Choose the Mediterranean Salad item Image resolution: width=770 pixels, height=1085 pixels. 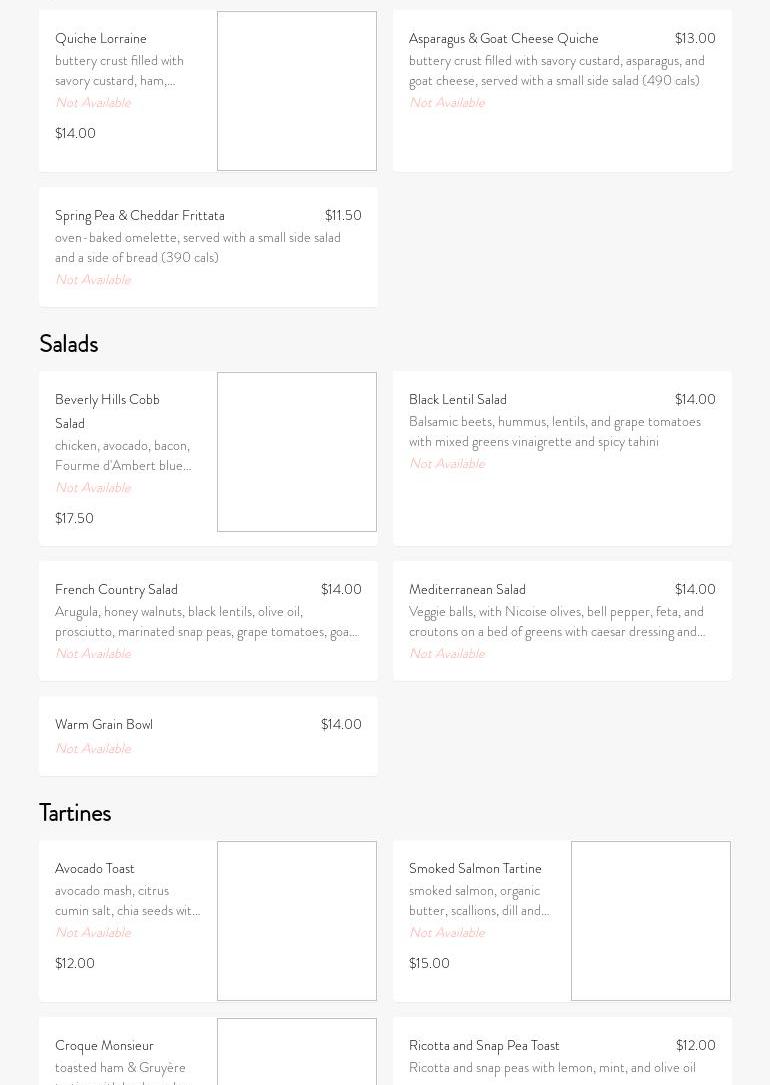467,590
